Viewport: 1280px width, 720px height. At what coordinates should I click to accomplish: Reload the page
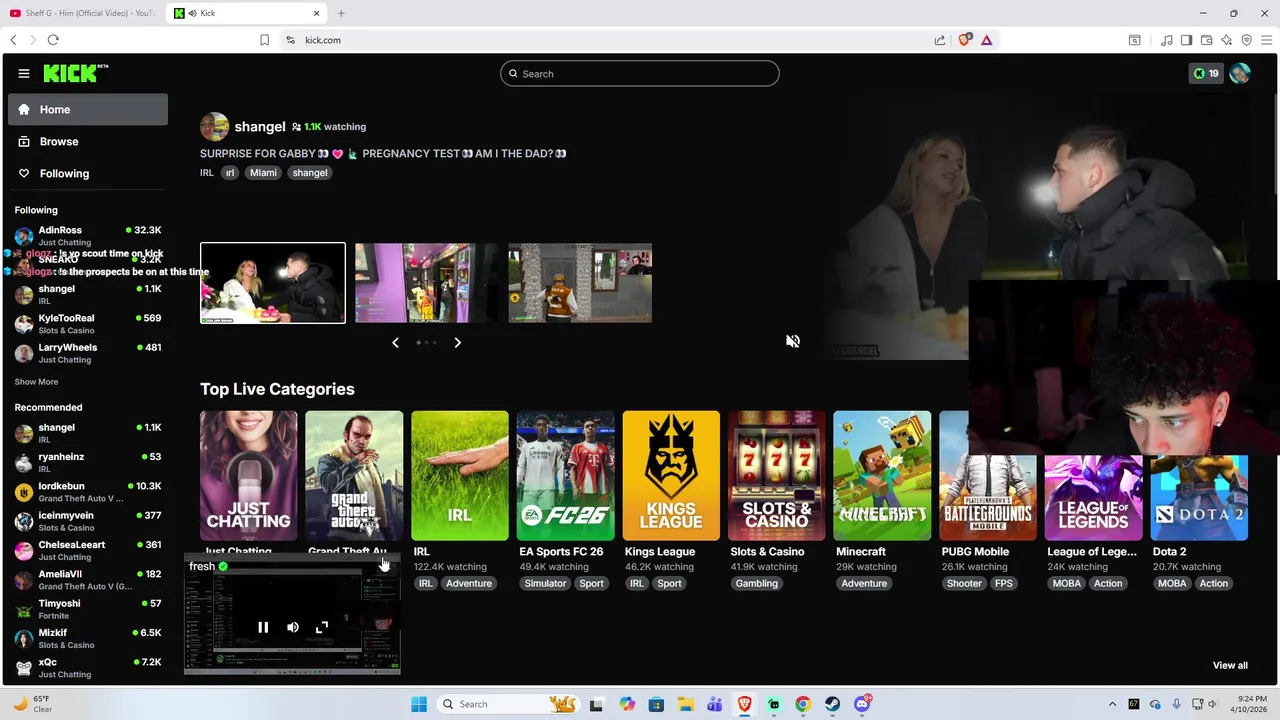point(53,40)
